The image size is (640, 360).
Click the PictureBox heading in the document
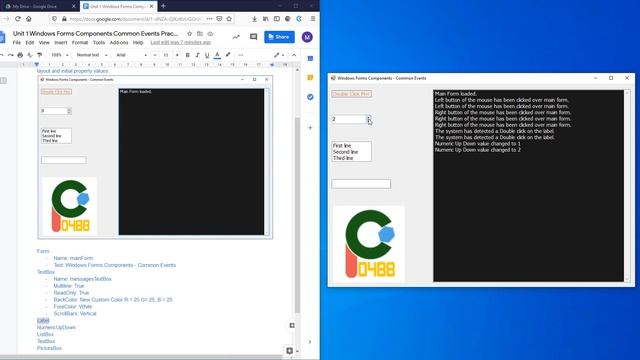(x=49, y=348)
